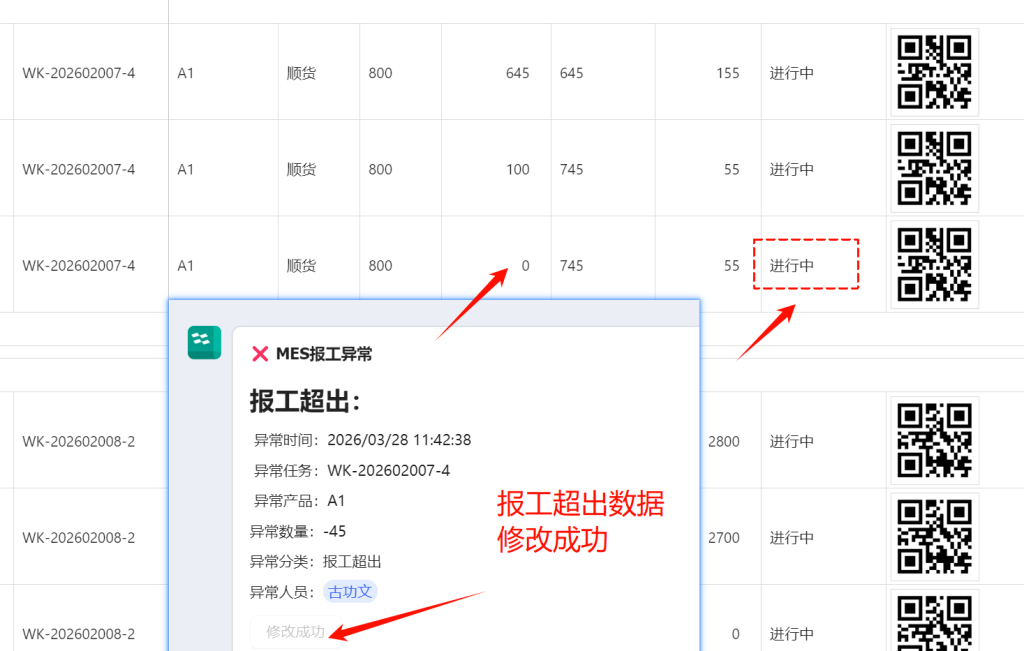Click 进行中 status in WK-202602007-4 row with 0
The height and width of the screenshot is (651, 1024).
pos(792,266)
